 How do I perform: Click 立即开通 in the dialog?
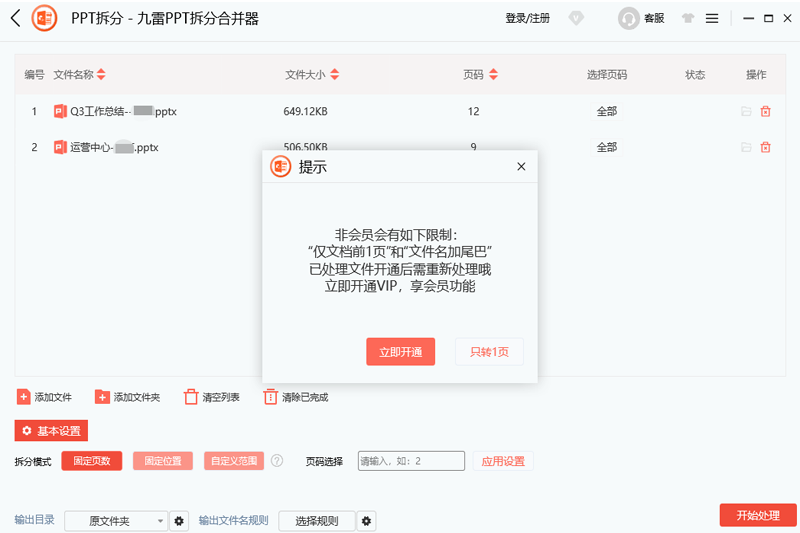click(401, 351)
